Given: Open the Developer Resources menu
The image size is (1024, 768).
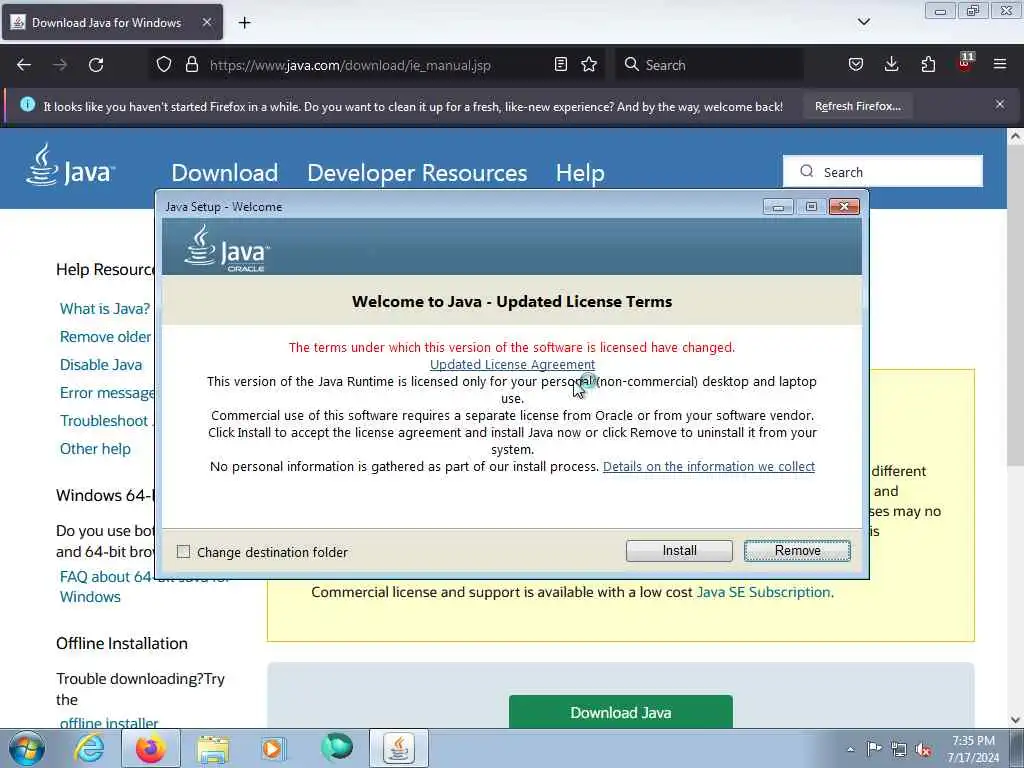Looking at the screenshot, I should [417, 172].
